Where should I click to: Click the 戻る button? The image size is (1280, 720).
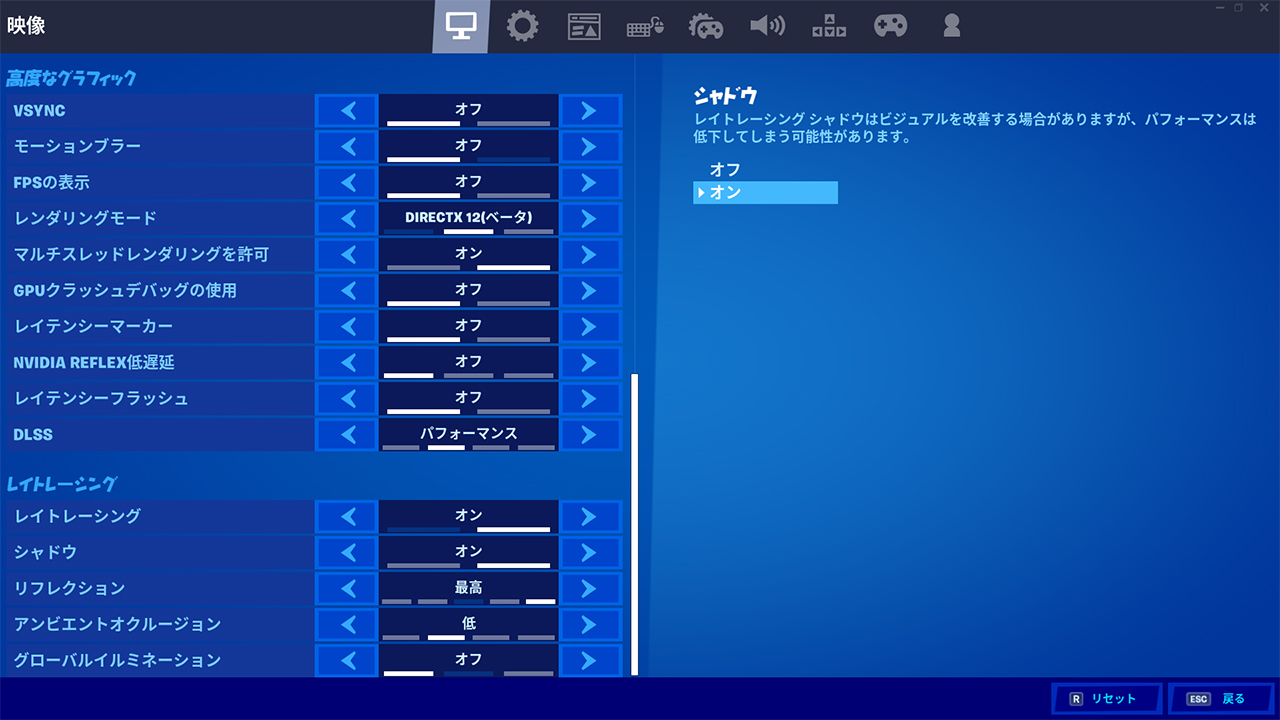point(1220,699)
